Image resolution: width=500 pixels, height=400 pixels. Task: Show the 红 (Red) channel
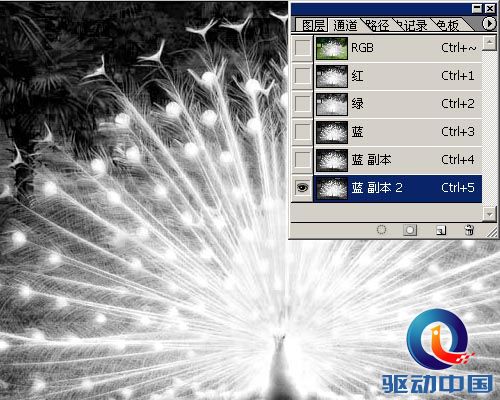(303, 76)
